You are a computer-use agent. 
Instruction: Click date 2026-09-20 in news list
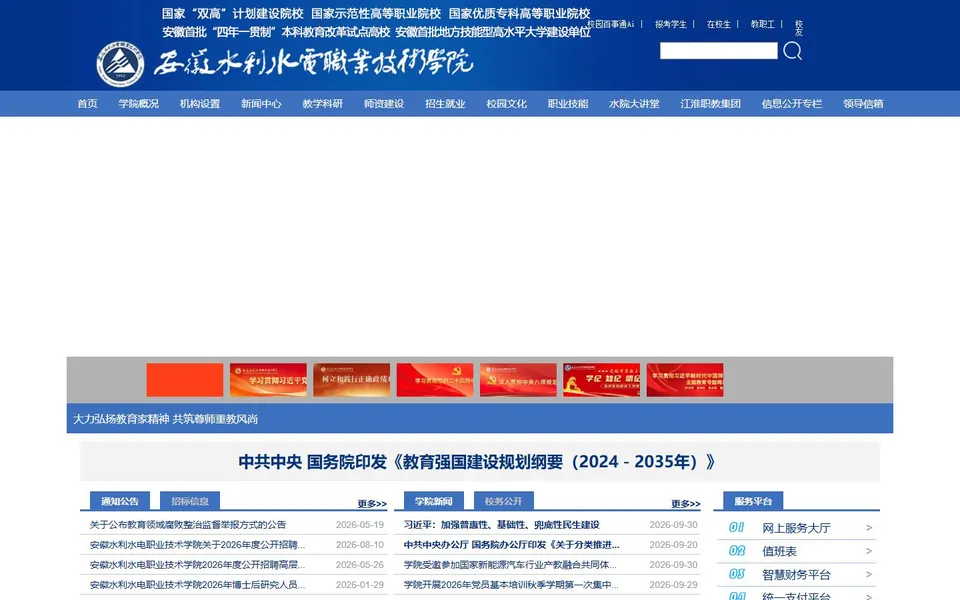tap(673, 544)
